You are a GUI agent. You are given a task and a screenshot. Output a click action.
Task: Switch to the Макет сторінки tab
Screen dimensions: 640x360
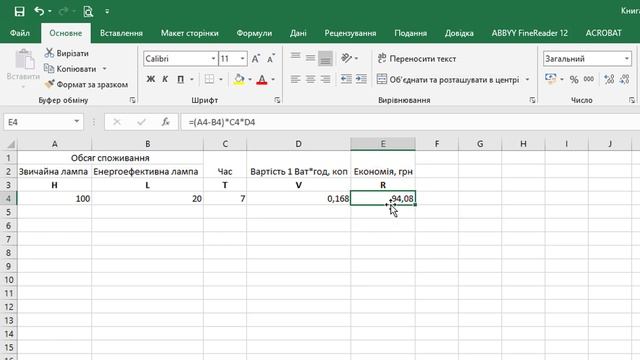pos(189,33)
